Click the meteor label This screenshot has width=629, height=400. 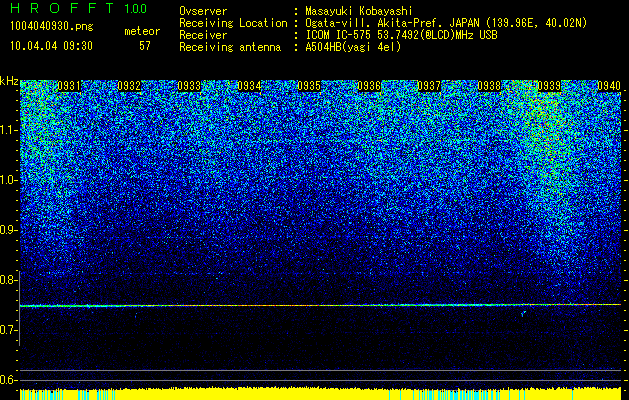pos(142,31)
